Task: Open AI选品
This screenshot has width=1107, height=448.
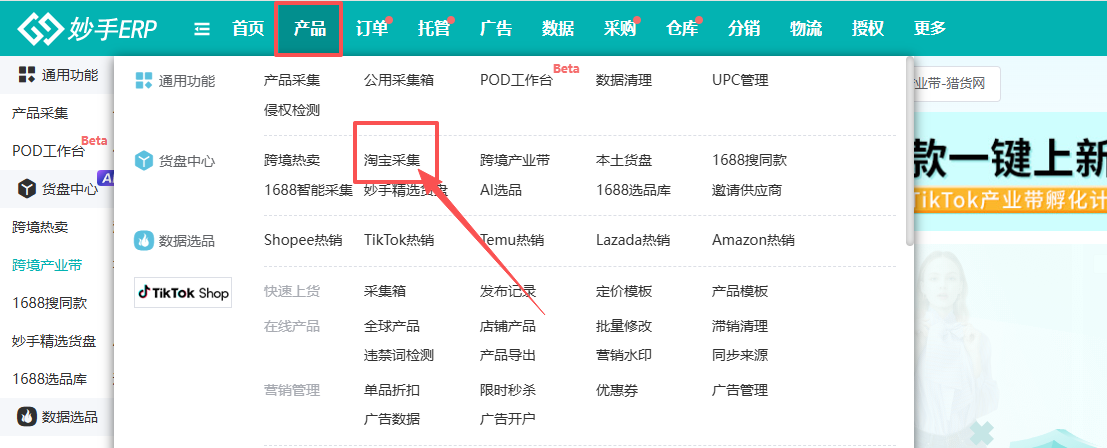Action: 501,190
